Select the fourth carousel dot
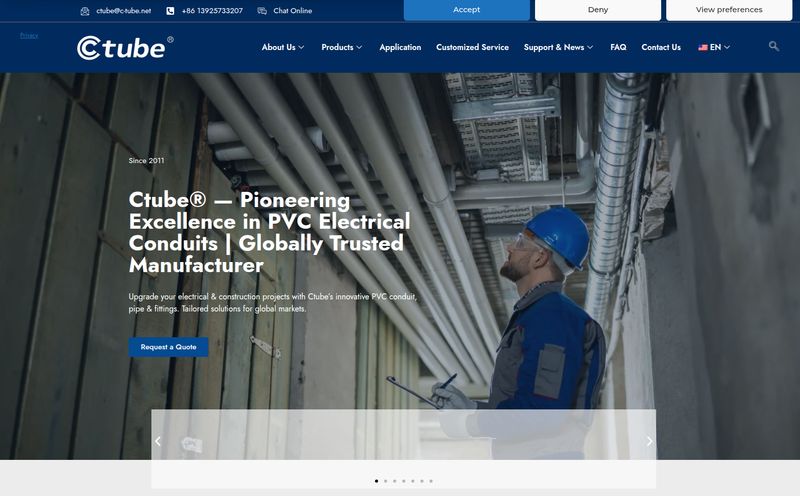The height and width of the screenshot is (496, 800). pos(404,481)
